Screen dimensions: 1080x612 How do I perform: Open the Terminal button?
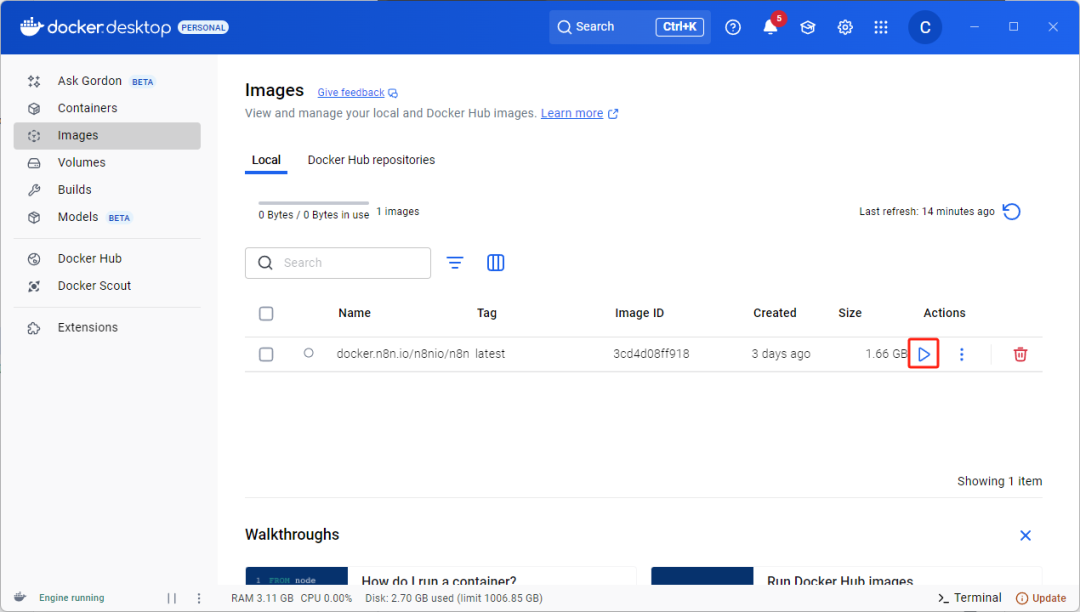pyautogui.click(x=969, y=598)
